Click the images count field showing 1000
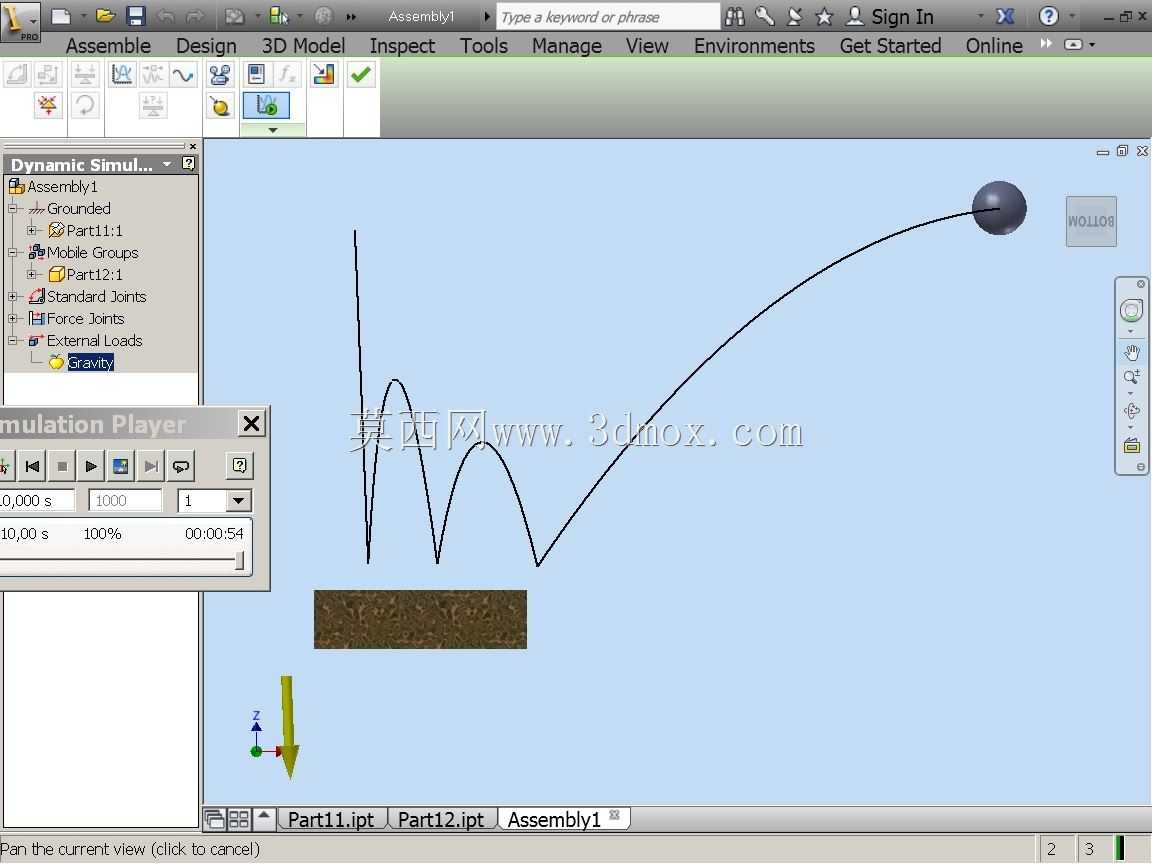1152x864 pixels. [125, 501]
